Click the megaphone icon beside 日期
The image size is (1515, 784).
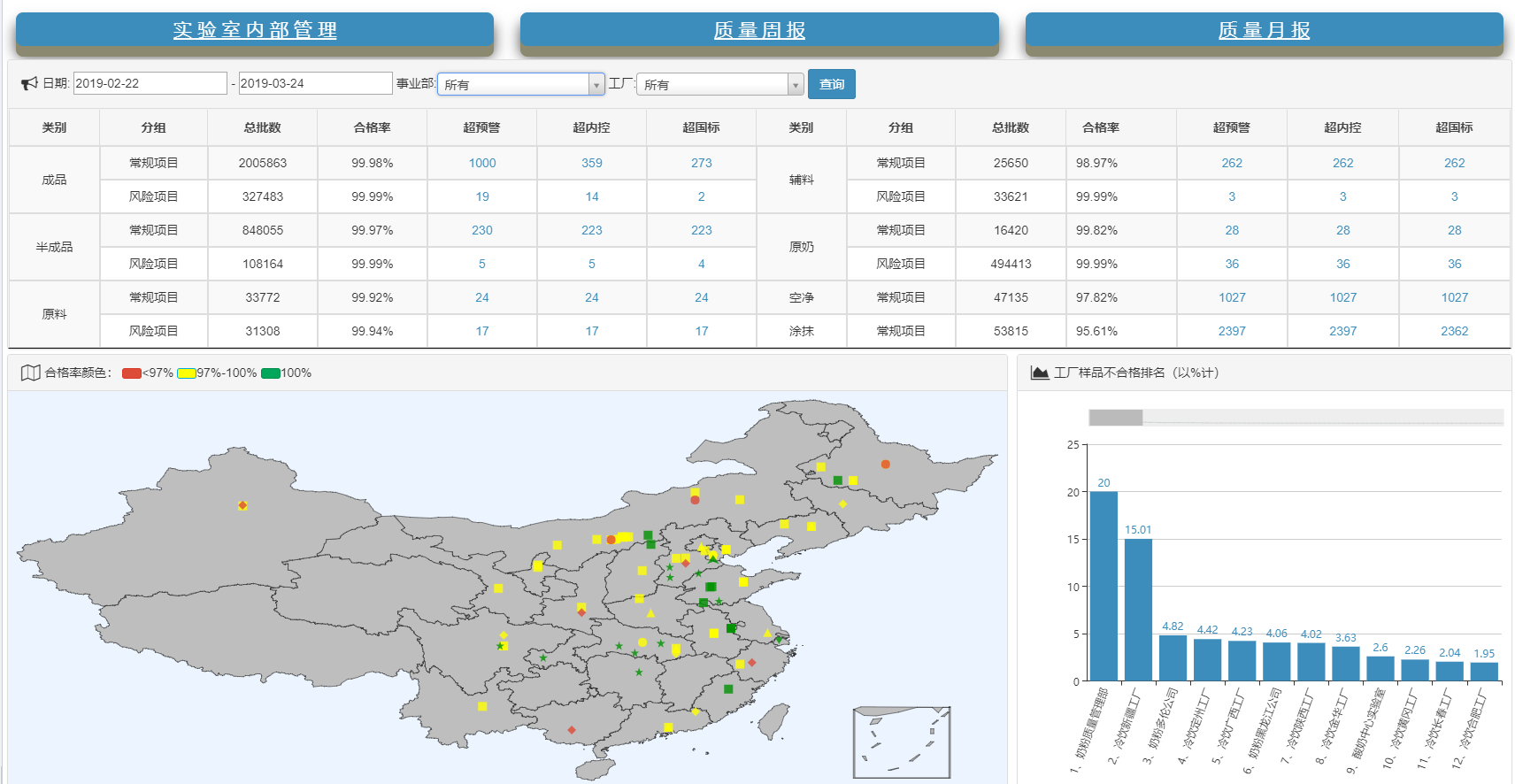pyautogui.click(x=29, y=83)
